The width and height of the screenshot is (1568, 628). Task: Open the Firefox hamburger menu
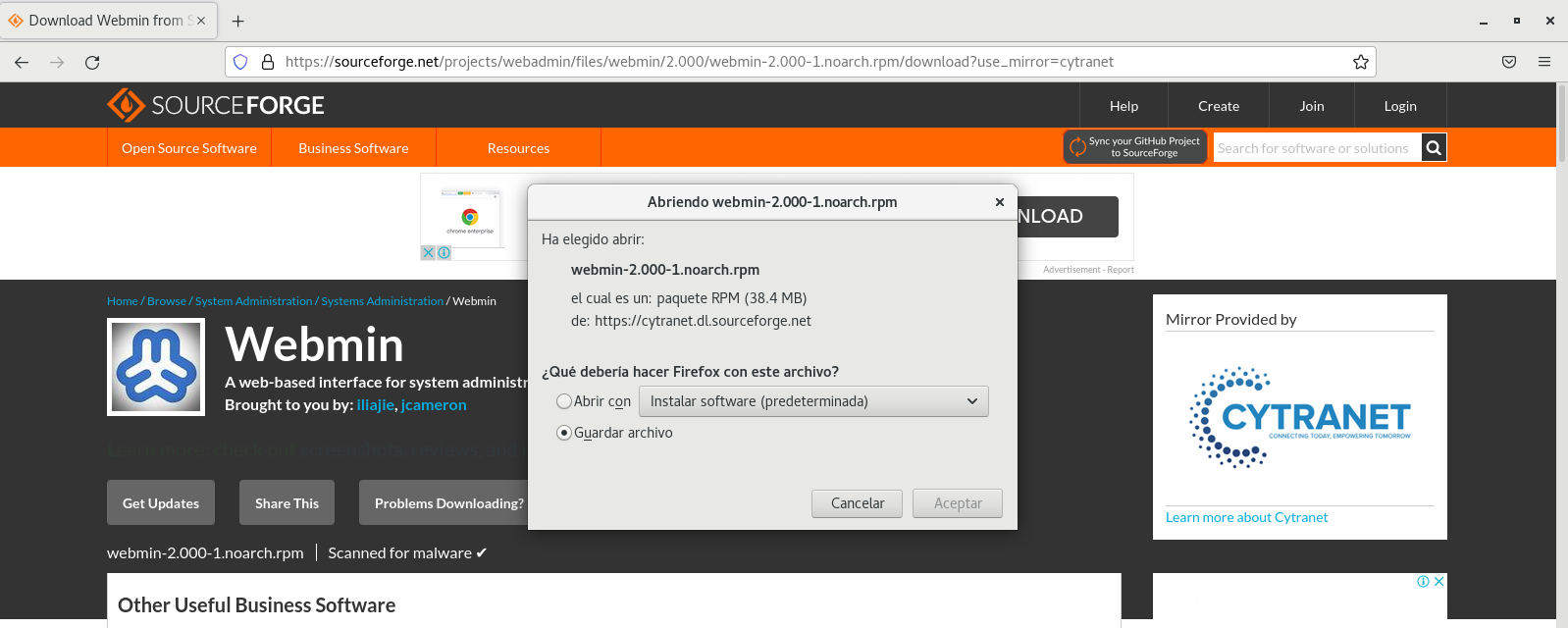coord(1544,62)
